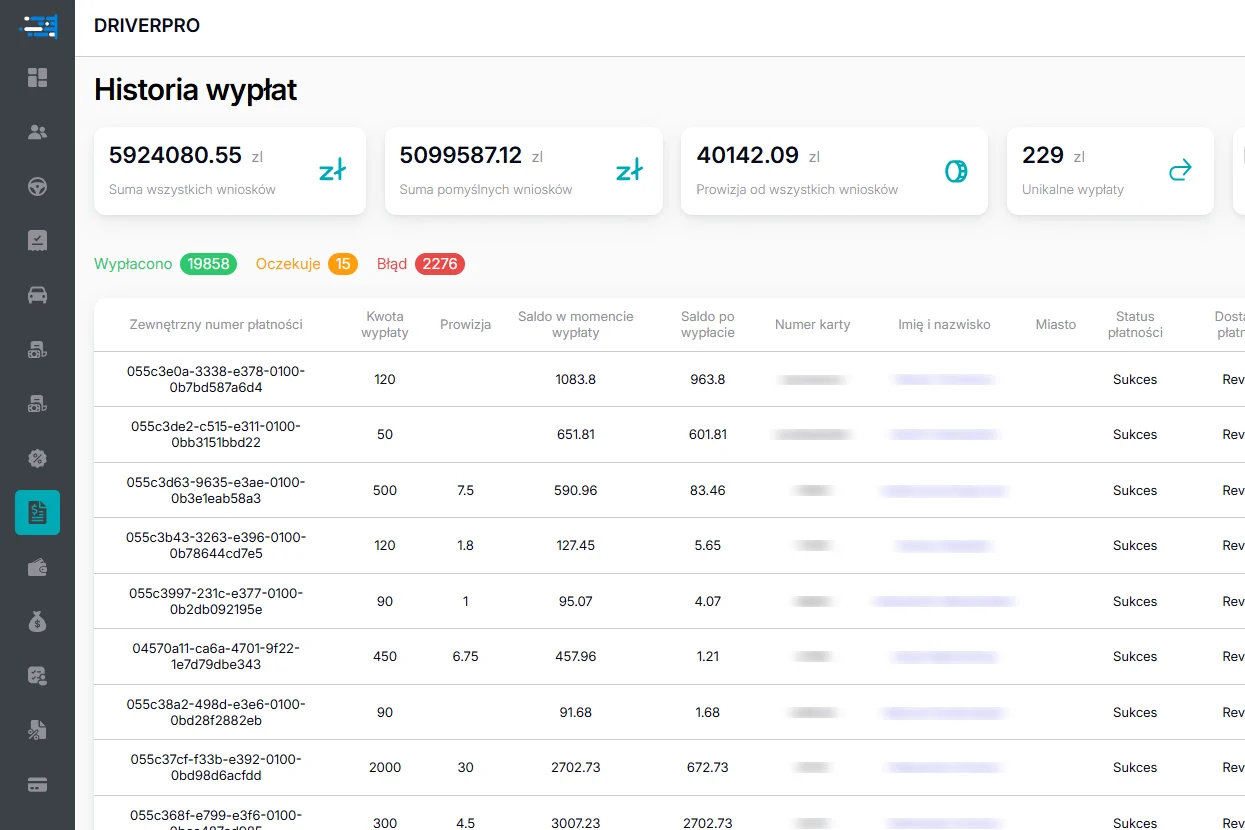1245x830 pixels.
Task: Click blurred driver name in the 457.96 row
Action: [x=944, y=657]
